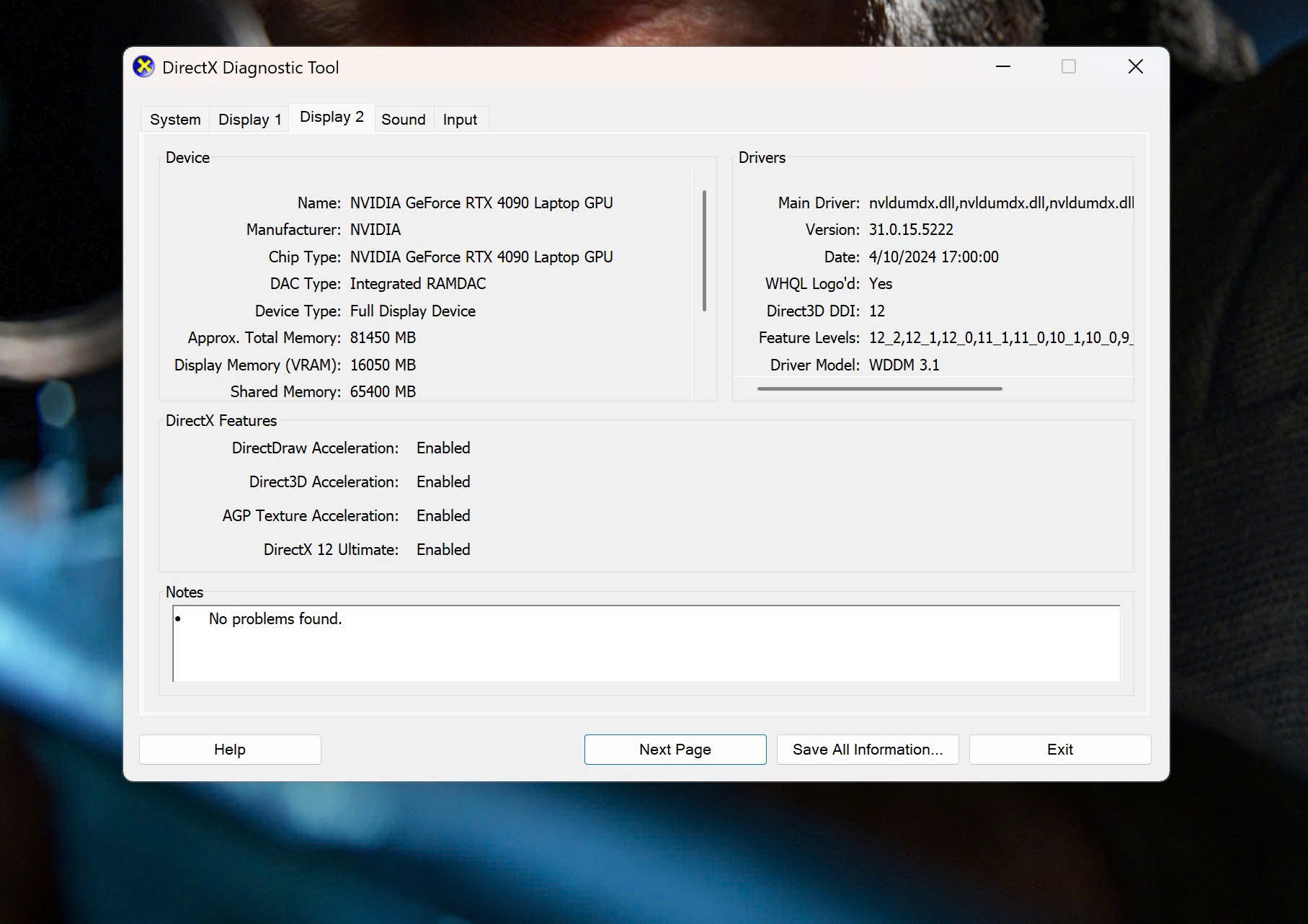Click the Driver Model label
This screenshot has height=924, width=1308.
point(815,365)
